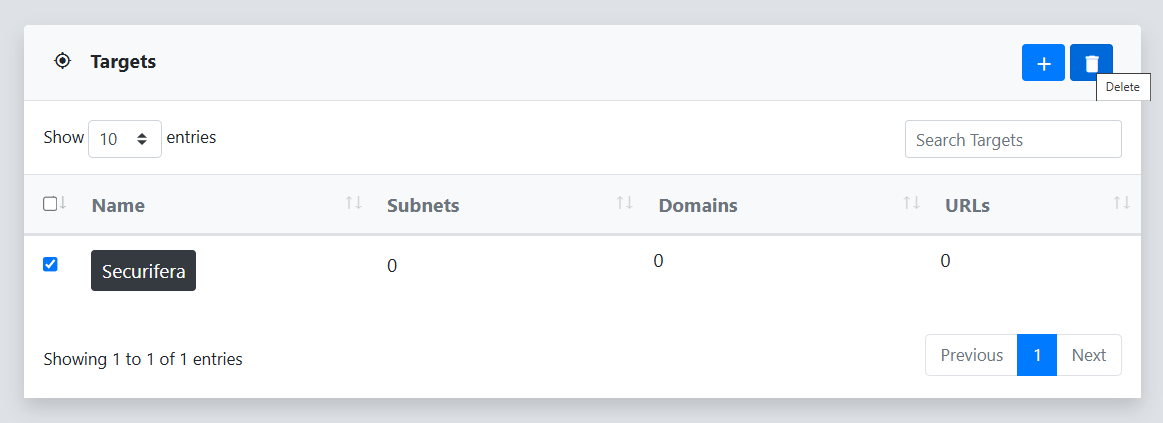Focus the Search Targets input field

[x=1013, y=140]
